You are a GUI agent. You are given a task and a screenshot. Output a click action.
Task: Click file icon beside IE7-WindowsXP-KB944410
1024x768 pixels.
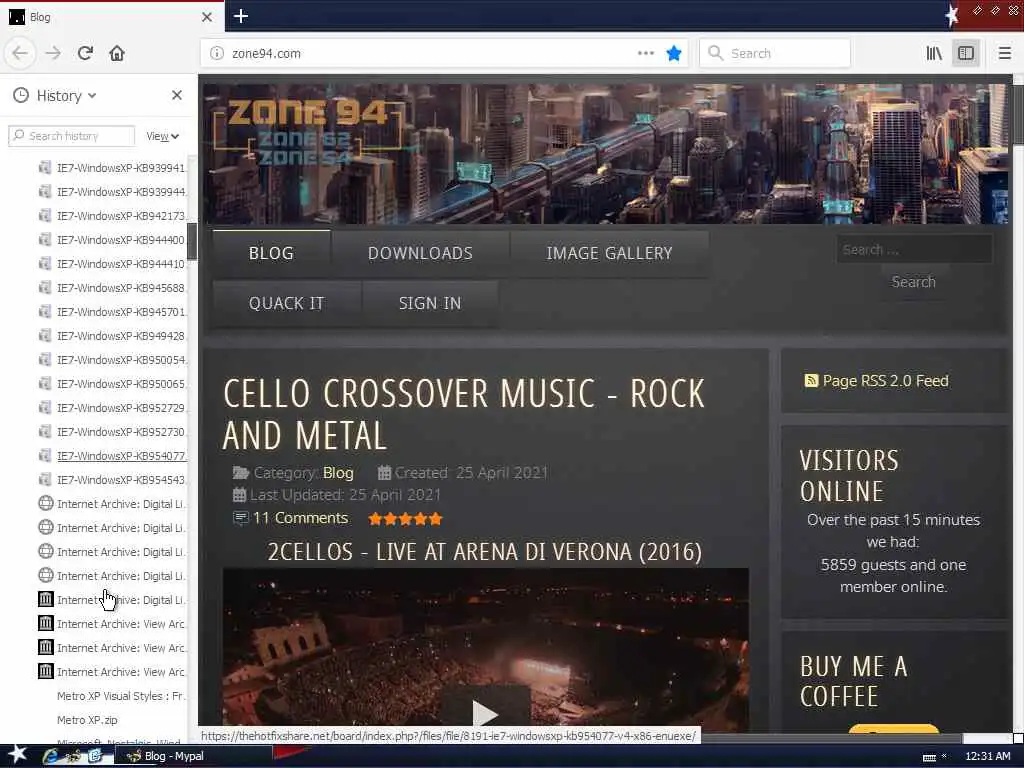point(45,264)
